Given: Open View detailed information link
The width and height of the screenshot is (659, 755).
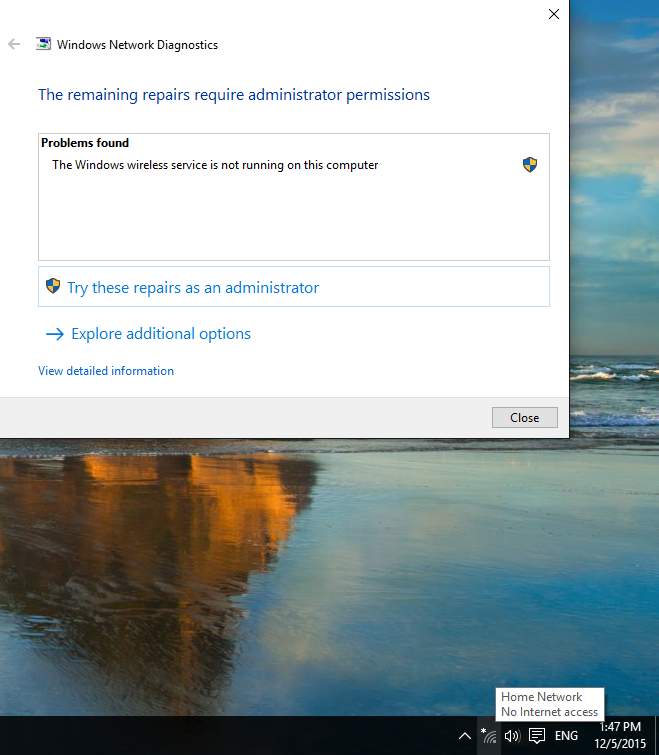Looking at the screenshot, I should pyautogui.click(x=106, y=371).
